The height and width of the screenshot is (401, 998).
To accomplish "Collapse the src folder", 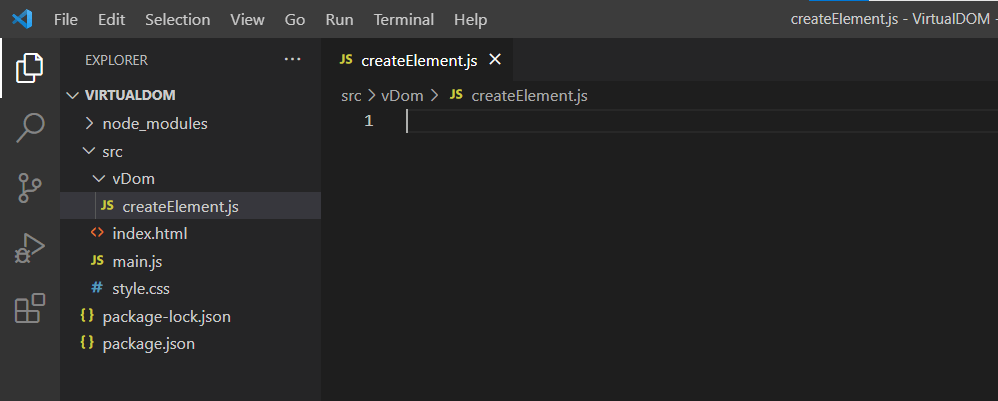I will pos(88,151).
